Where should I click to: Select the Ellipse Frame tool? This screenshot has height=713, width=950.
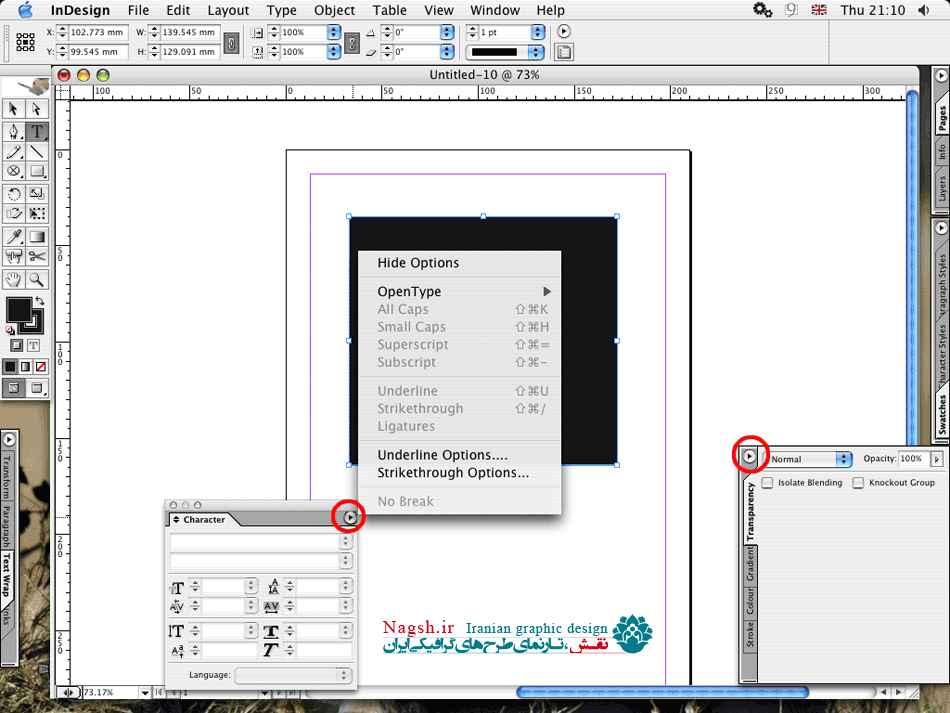point(13,171)
